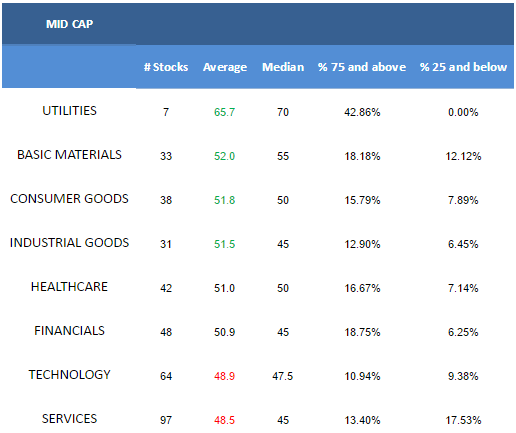Select the UTILITIES row label
Viewport: 516px width, 433px height.
tap(69, 111)
